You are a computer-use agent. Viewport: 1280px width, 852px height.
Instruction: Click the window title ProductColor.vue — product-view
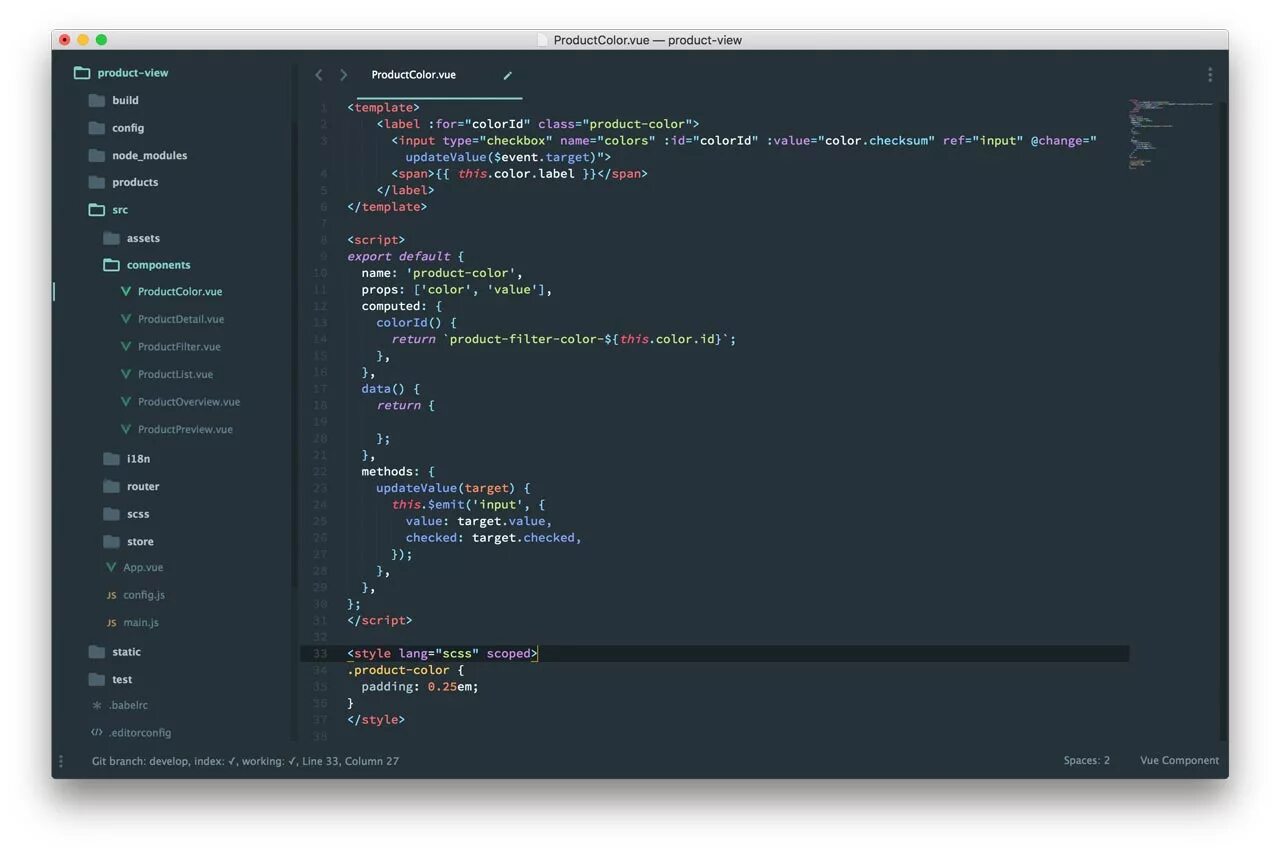coord(648,40)
